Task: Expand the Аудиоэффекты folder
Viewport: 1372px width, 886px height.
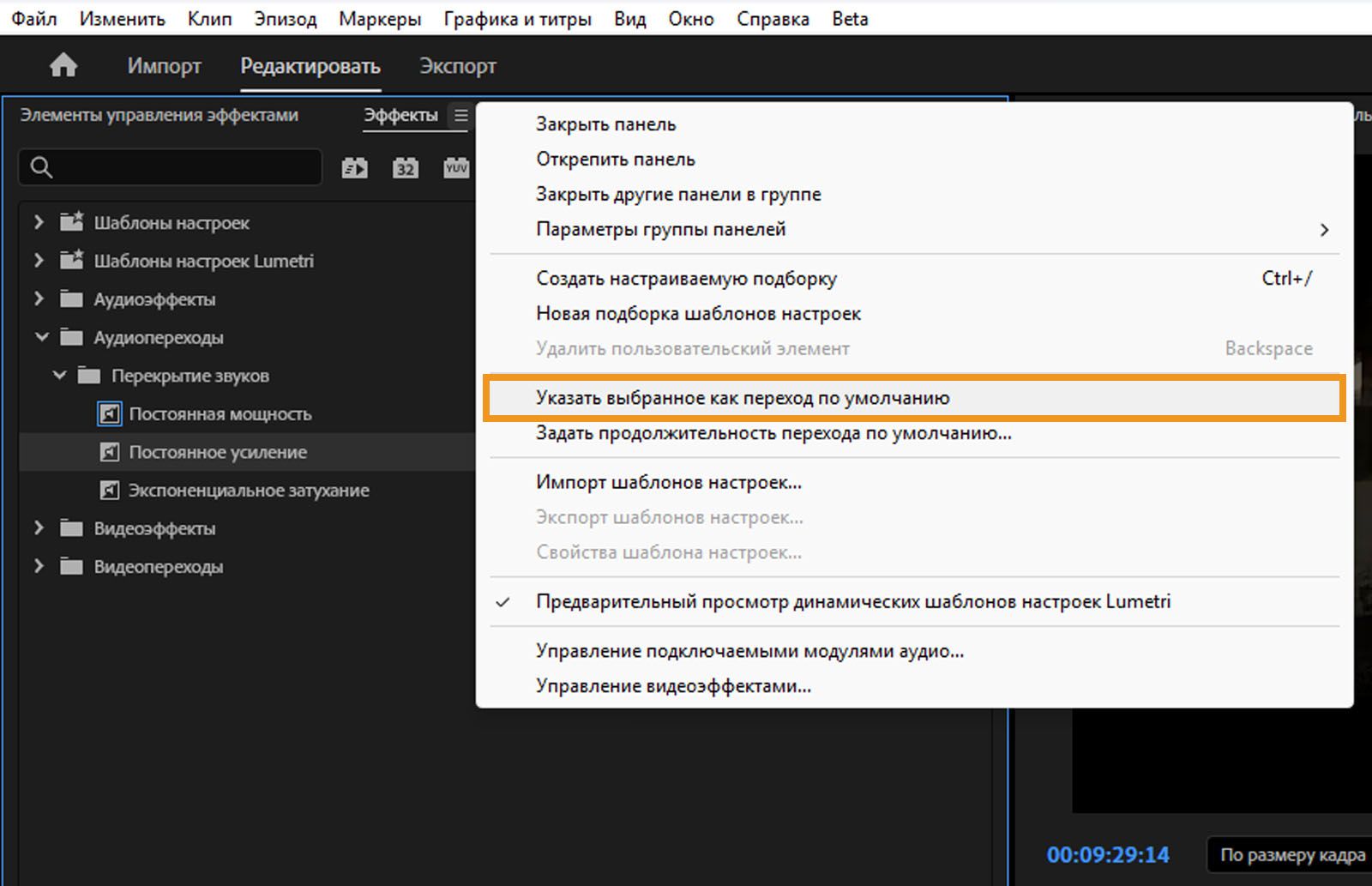Action: (x=39, y=298)
